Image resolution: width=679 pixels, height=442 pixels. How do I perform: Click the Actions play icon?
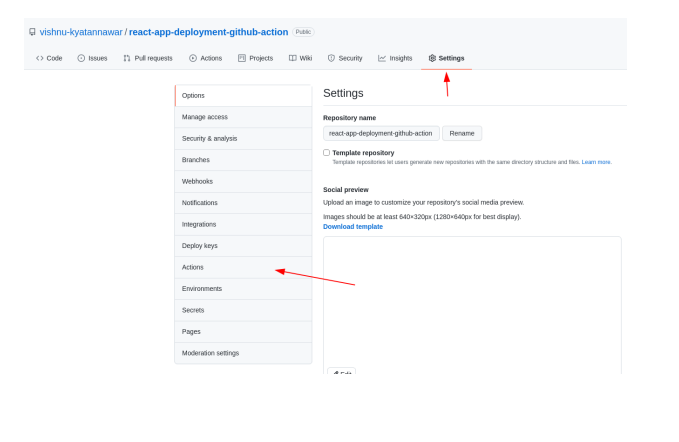[193, 58]
